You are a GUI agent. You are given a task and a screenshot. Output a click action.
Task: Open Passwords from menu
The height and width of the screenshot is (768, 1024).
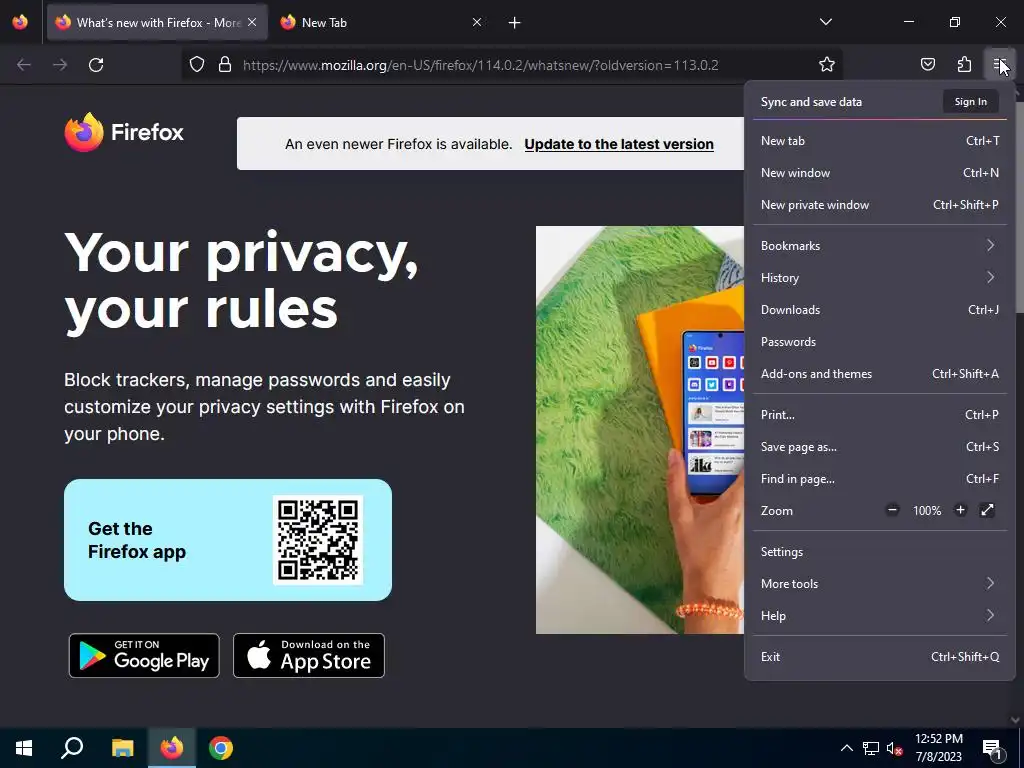pyautogui.click(x=880, y=342)
